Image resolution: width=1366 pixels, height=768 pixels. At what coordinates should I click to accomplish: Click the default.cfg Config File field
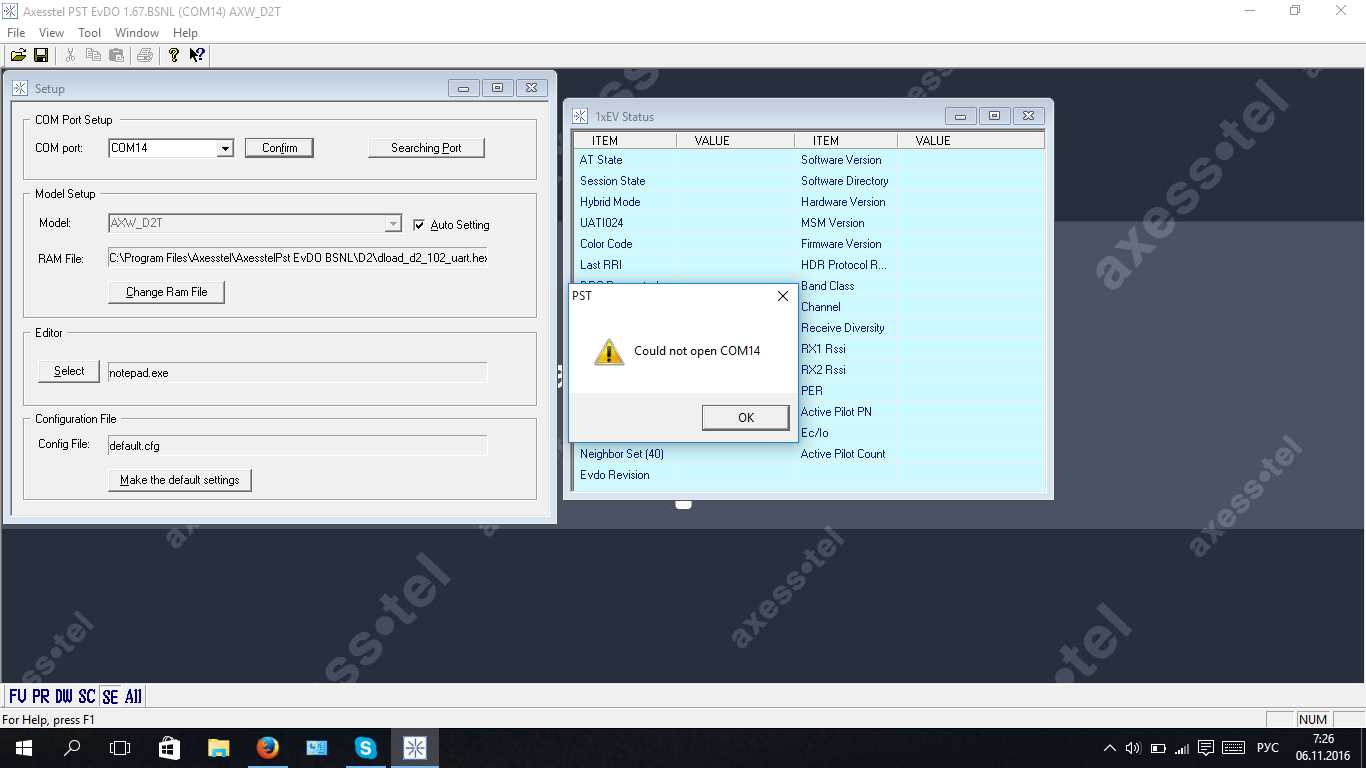(298, 446)
